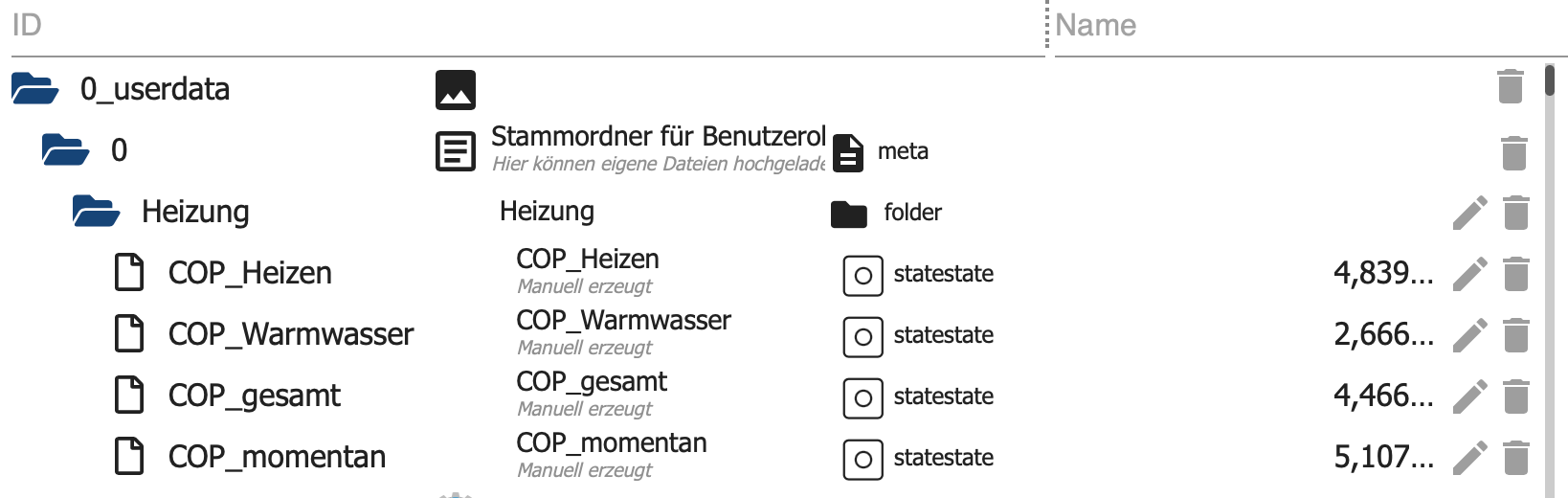
Task: Collapse the 0 subfolder in tree
Action: click(66, 150)
